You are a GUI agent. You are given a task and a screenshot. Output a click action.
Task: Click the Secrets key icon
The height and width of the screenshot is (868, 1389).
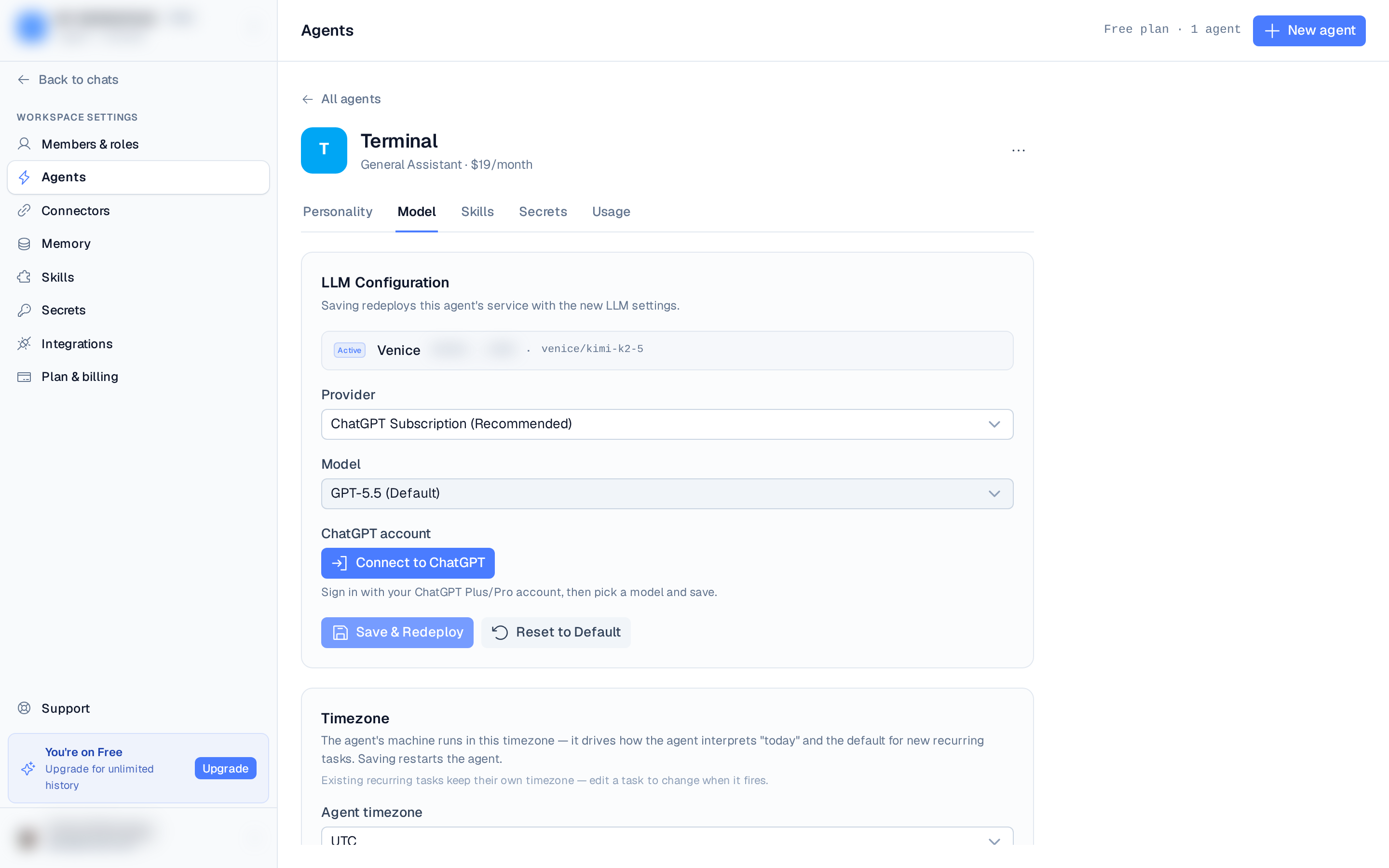[x=24, y=310]
